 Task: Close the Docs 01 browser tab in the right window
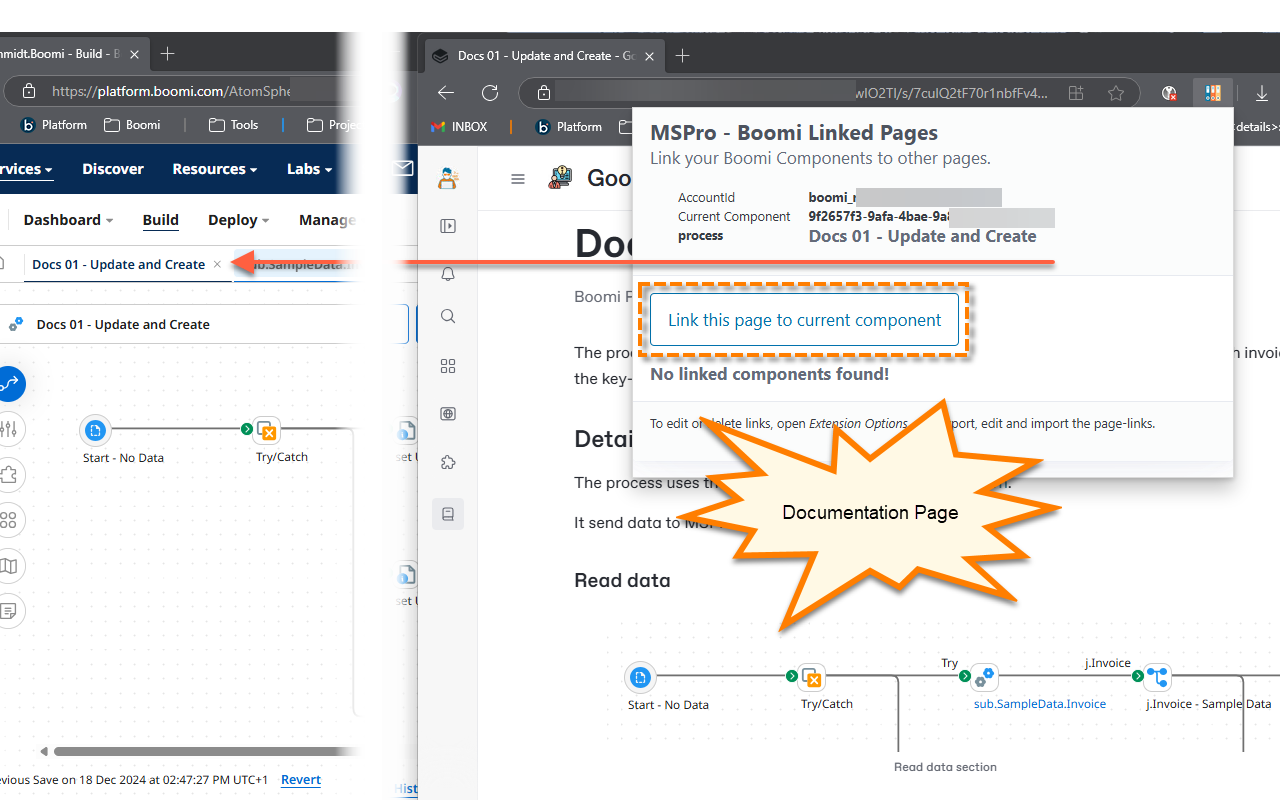click(651, 56)
